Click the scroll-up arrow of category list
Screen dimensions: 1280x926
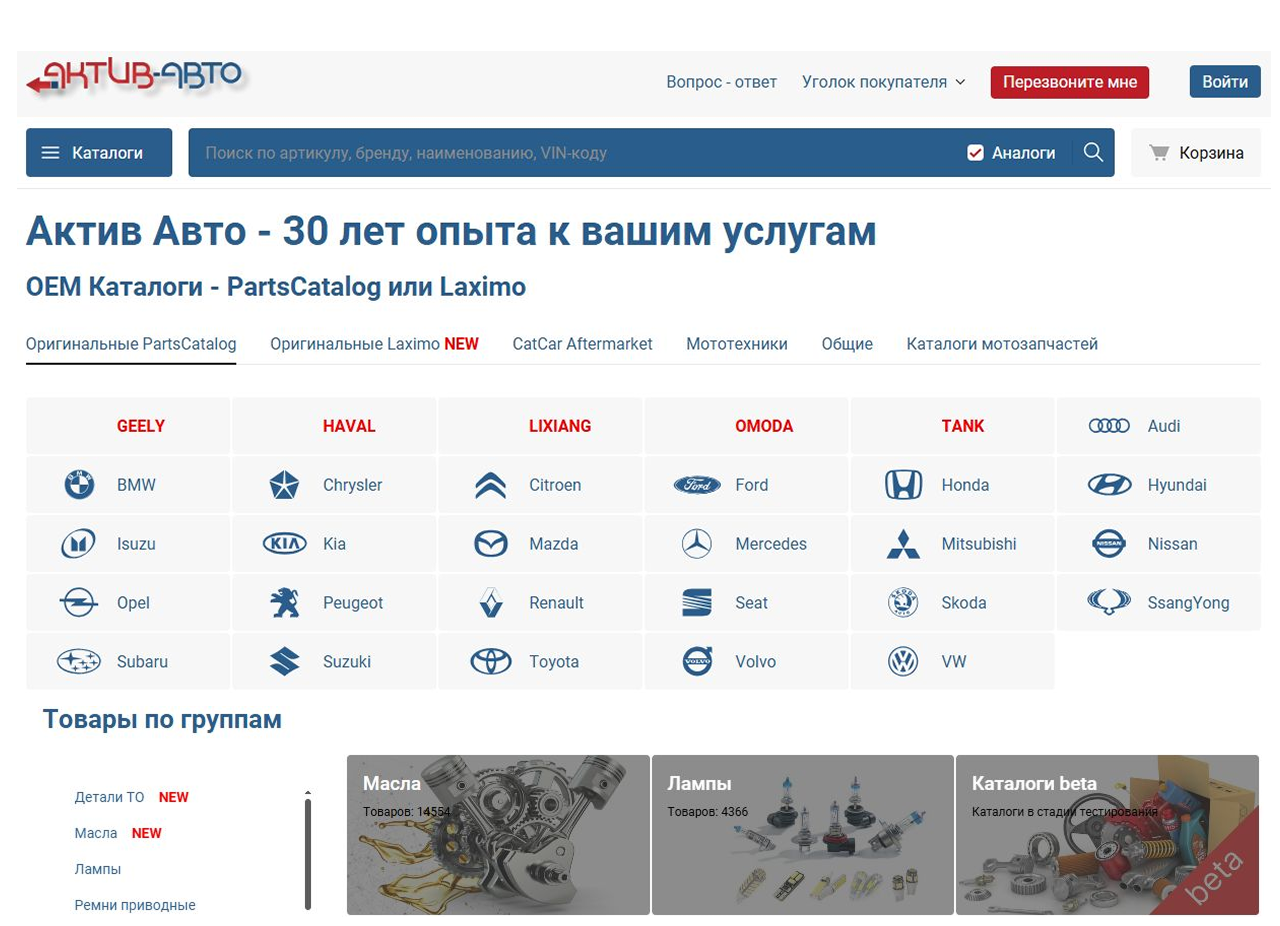[308, 792]
